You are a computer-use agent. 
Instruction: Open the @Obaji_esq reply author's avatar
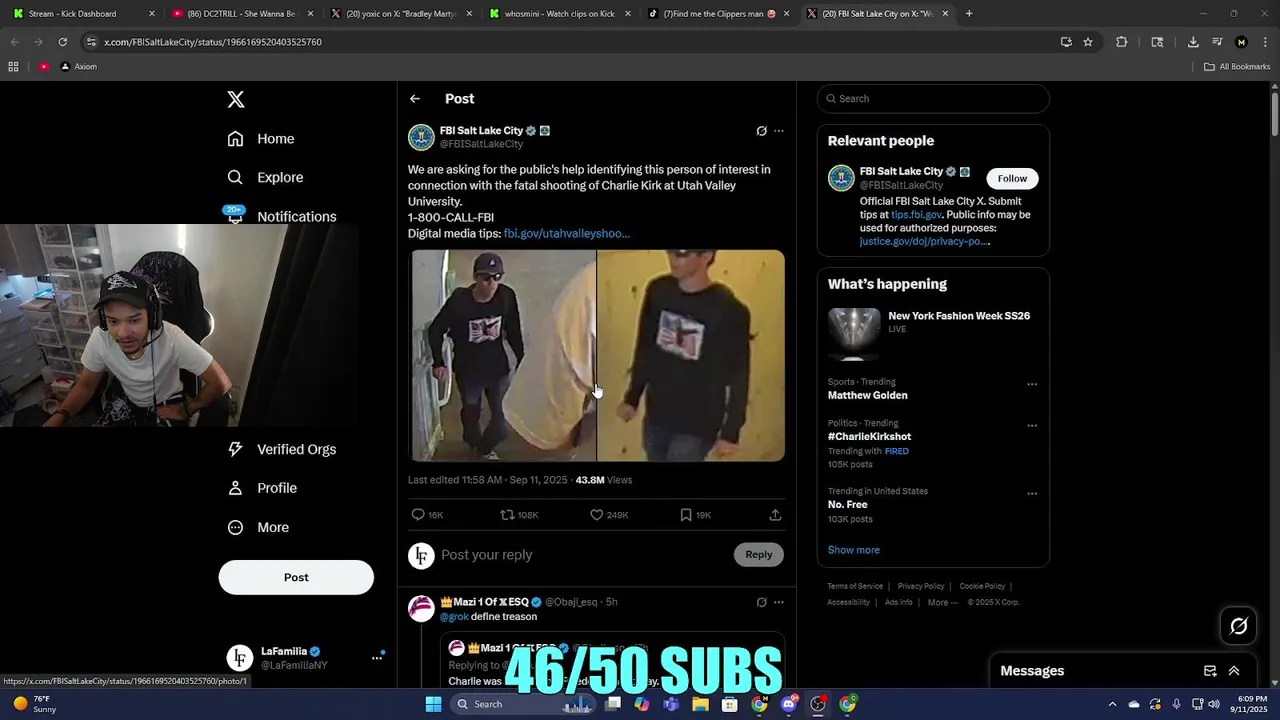coord(421,609)
